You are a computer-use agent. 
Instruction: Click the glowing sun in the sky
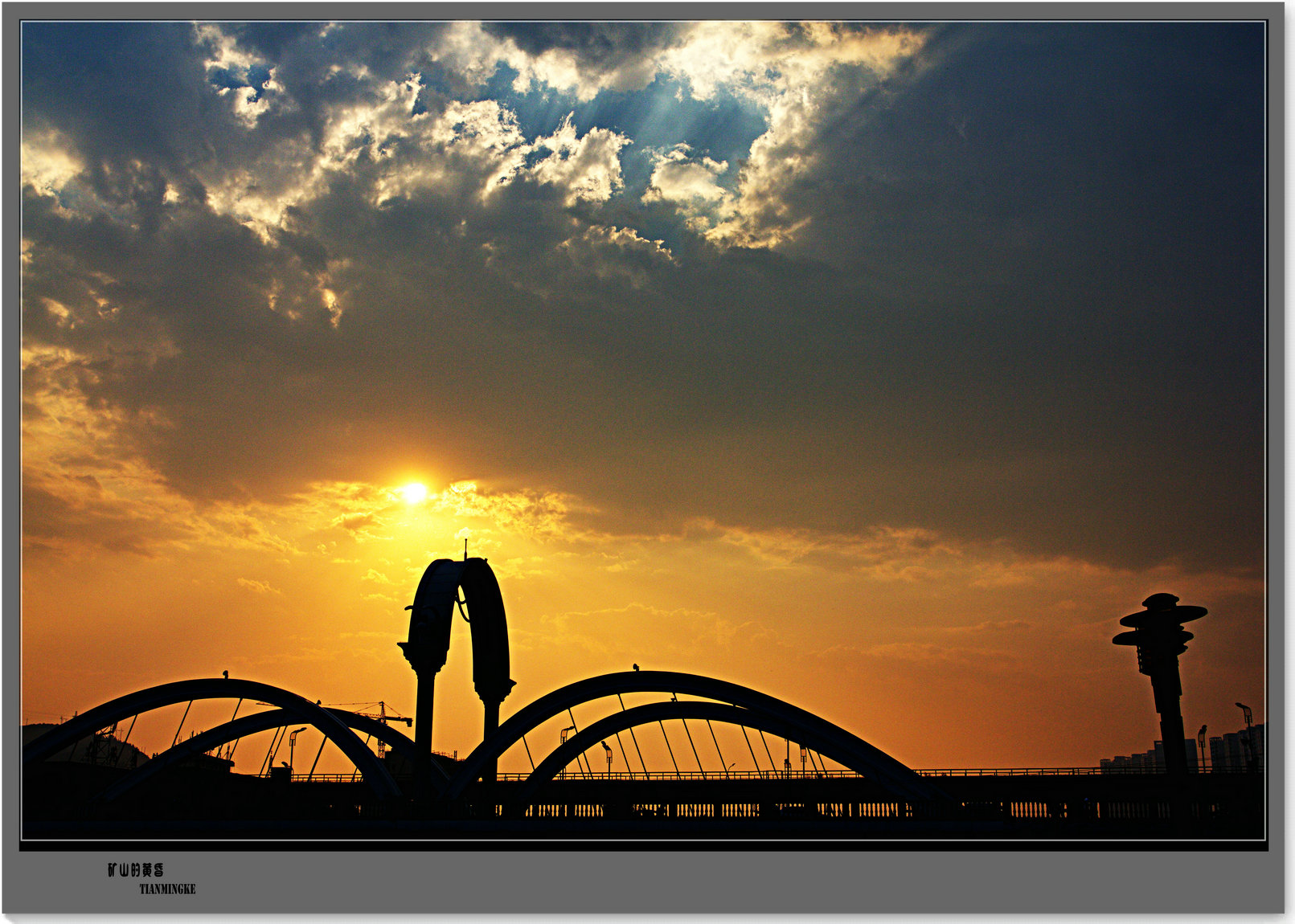point(414,492)
